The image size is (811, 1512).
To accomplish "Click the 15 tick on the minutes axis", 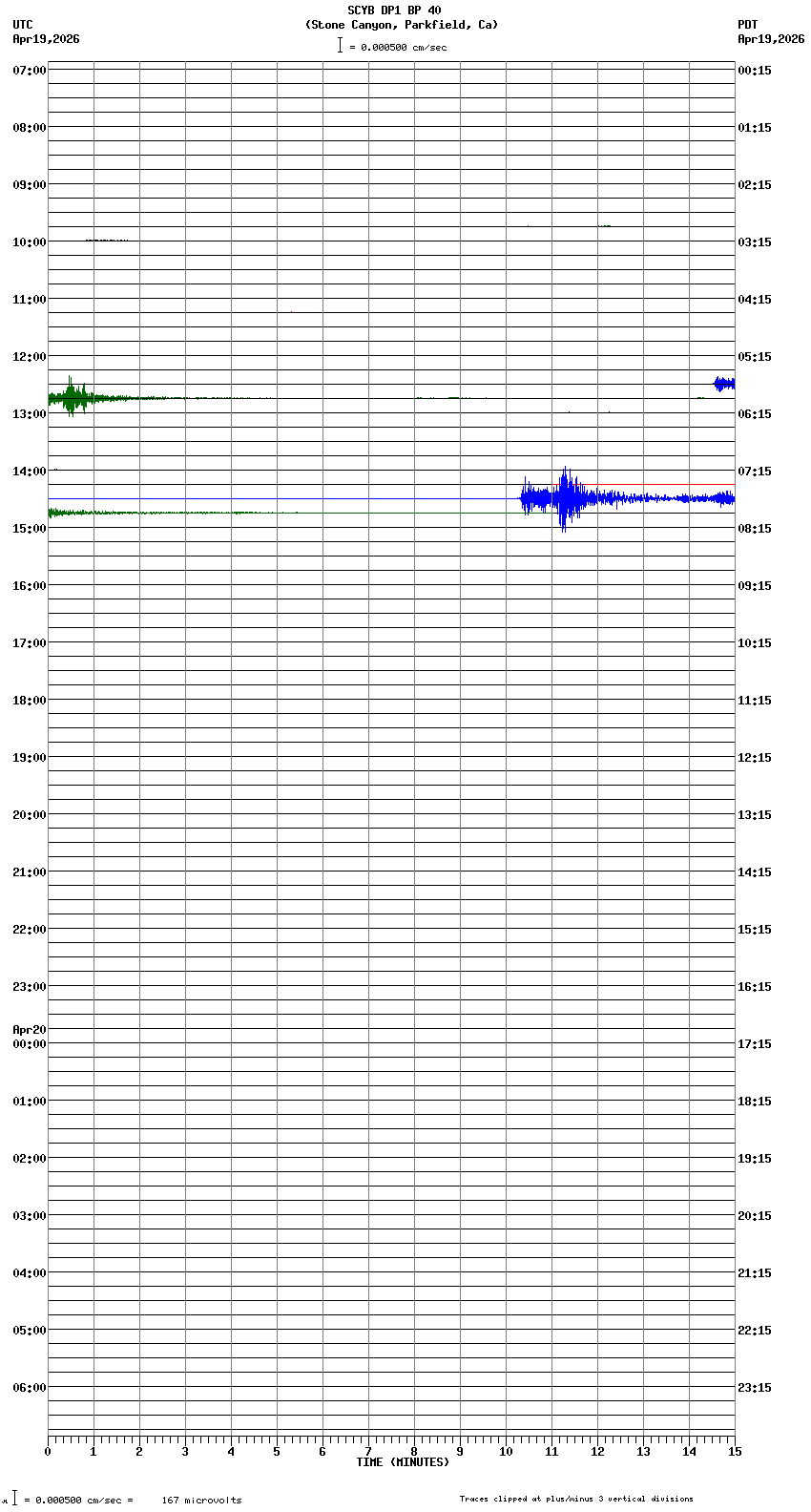I will tap(734, 1452).
